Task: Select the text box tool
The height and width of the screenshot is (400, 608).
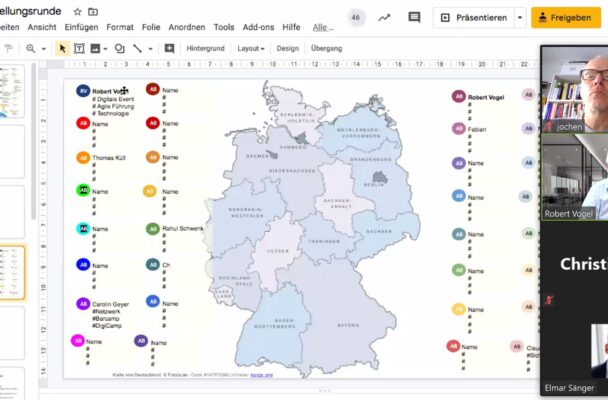Action: [79, 48]
